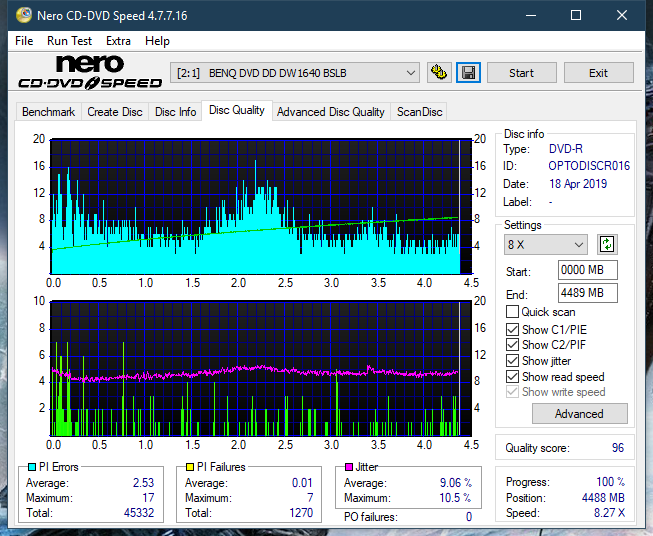The height and width of the screenshot is (536, 653).
Task: Click the Quality score value 96
Action: [618, 448]
